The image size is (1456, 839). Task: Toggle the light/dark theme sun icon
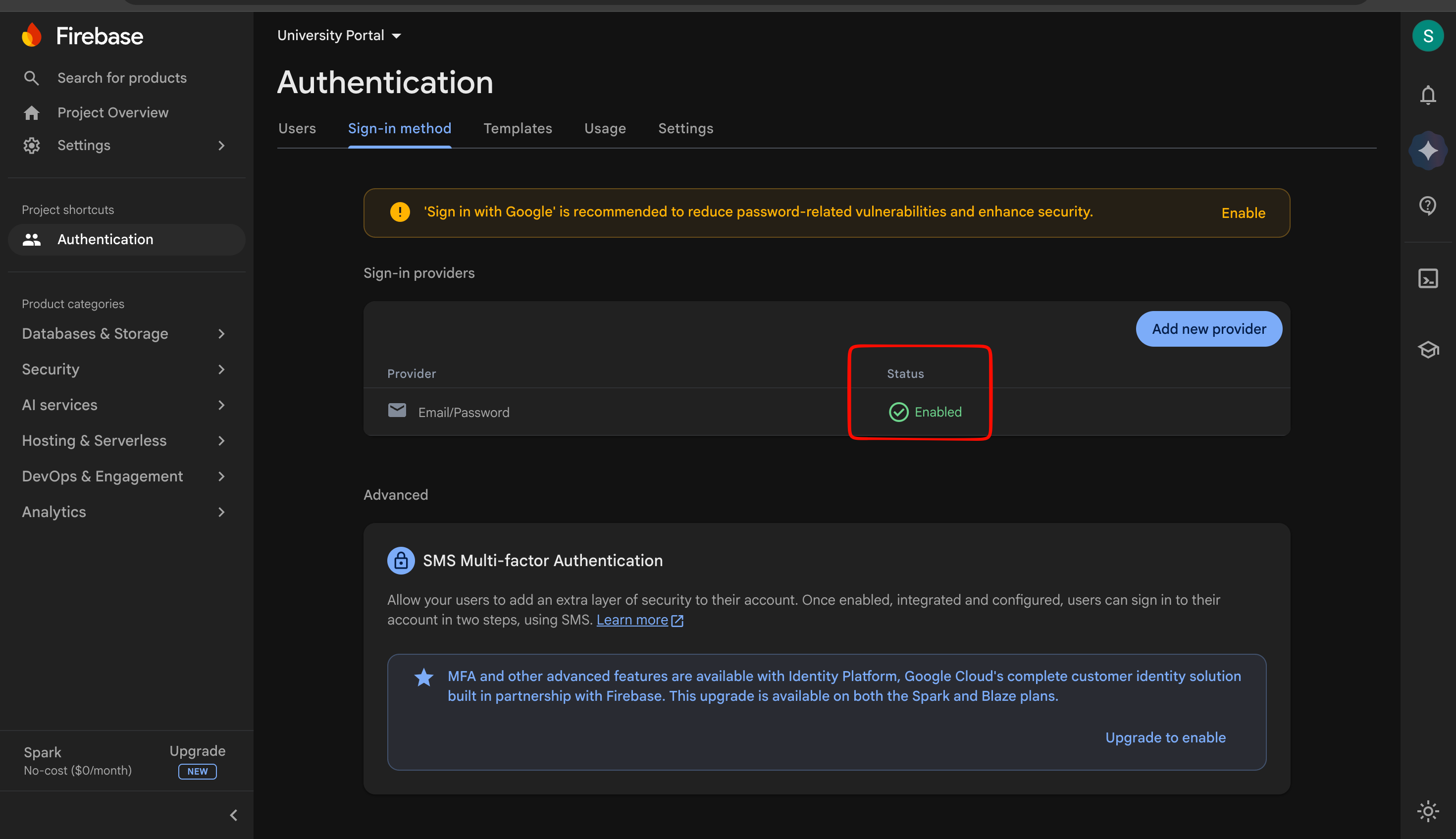coord(1428,811)
